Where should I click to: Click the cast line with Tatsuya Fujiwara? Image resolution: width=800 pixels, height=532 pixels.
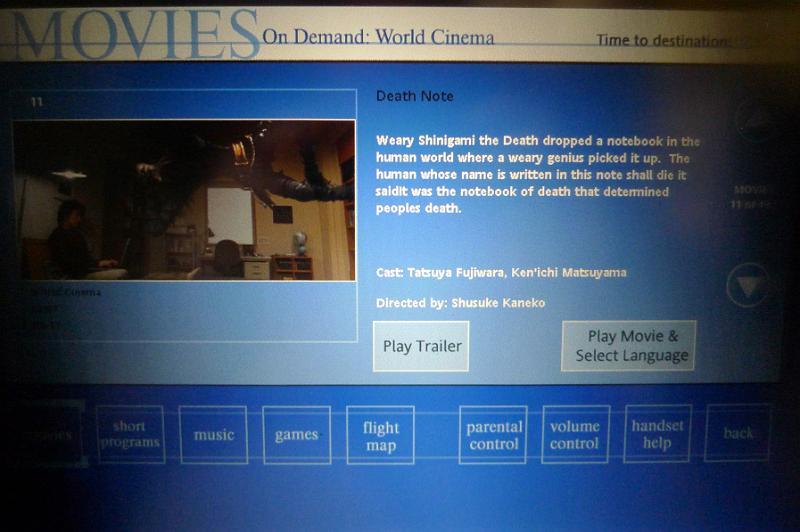(x=501, y=272)
